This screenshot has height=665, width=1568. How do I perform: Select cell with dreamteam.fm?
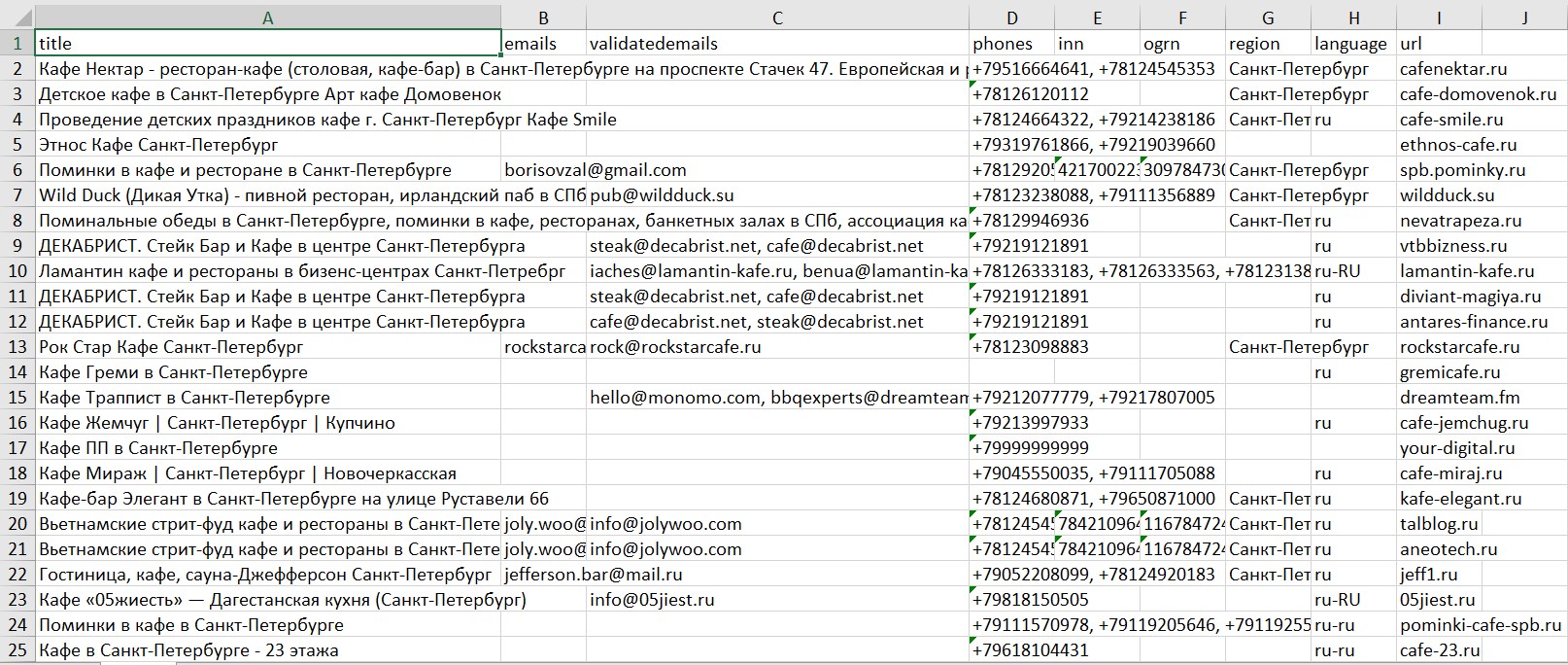pyautogui.click(x=1439, y=397)
